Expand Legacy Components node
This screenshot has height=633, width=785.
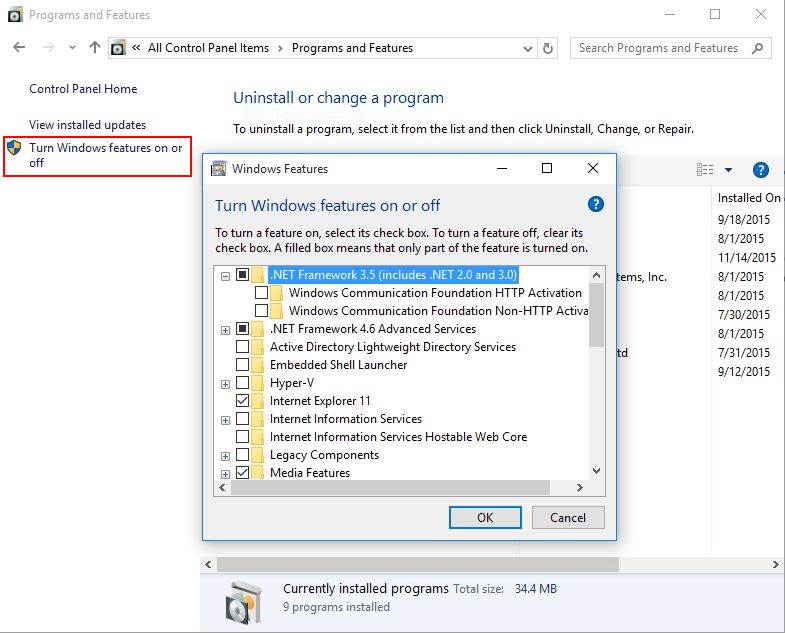[x=225, y=456]
